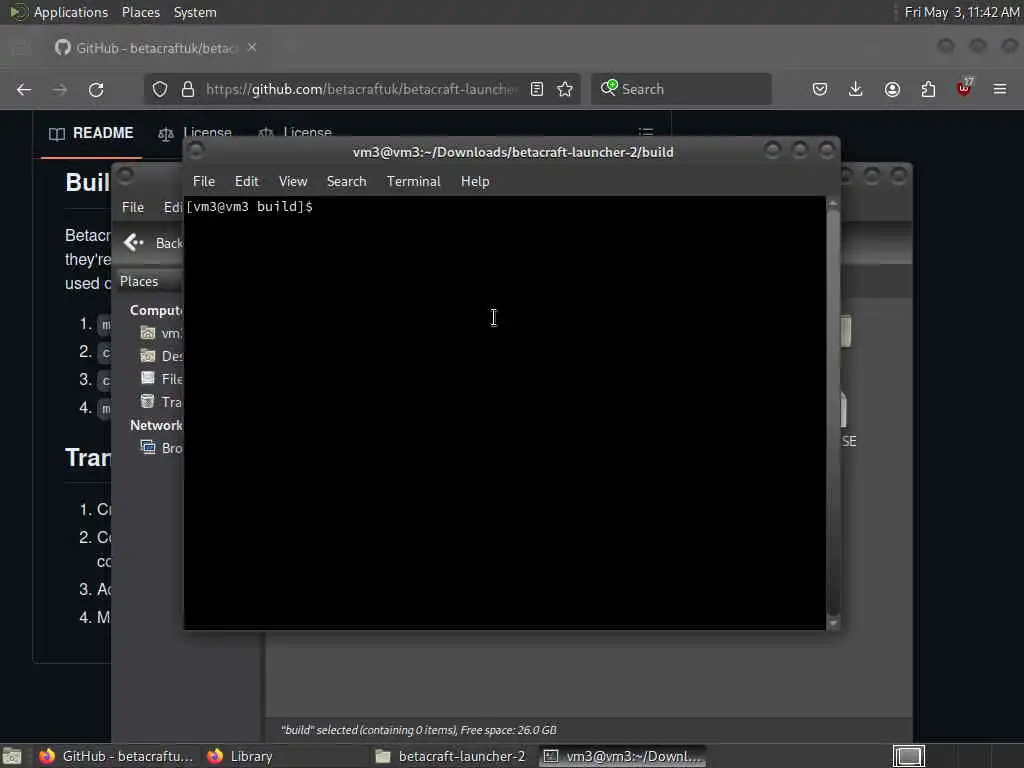Click the file manager Back button
The height and width of the screenshot is (768, 1024).
(x=153, y=243)
